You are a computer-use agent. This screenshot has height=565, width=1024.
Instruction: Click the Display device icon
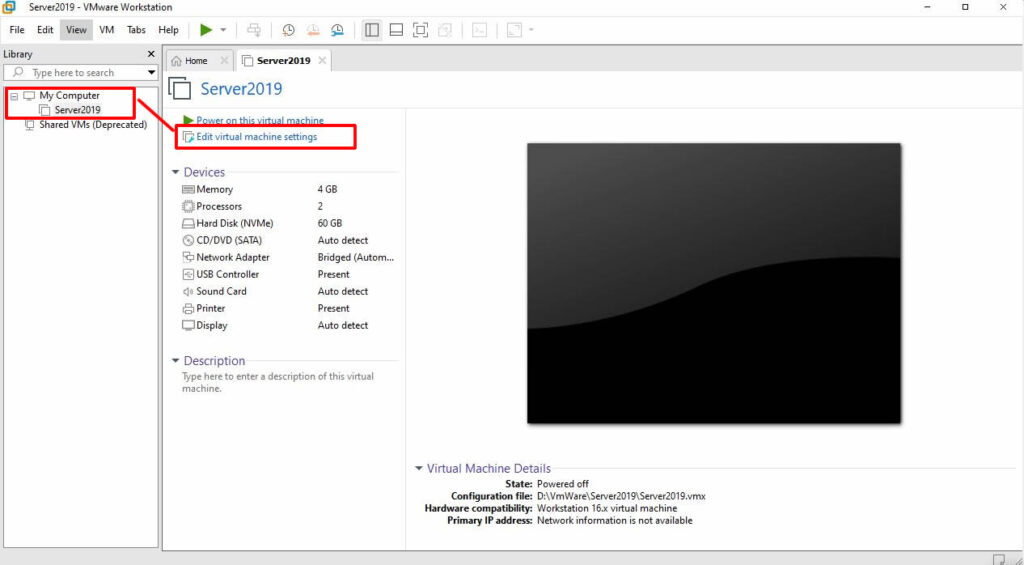[x=188, y=325]
